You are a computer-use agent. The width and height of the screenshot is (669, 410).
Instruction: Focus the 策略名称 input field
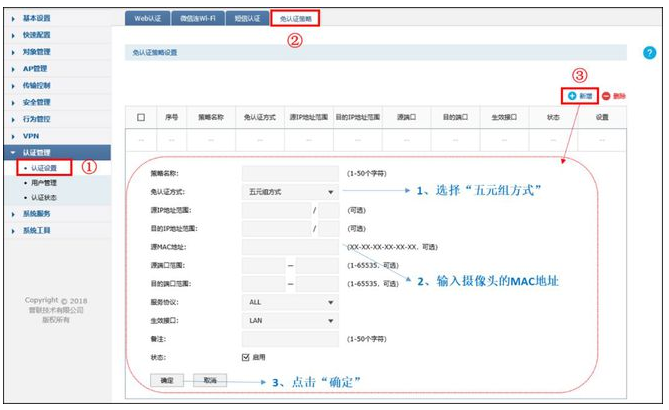(290, 174)
